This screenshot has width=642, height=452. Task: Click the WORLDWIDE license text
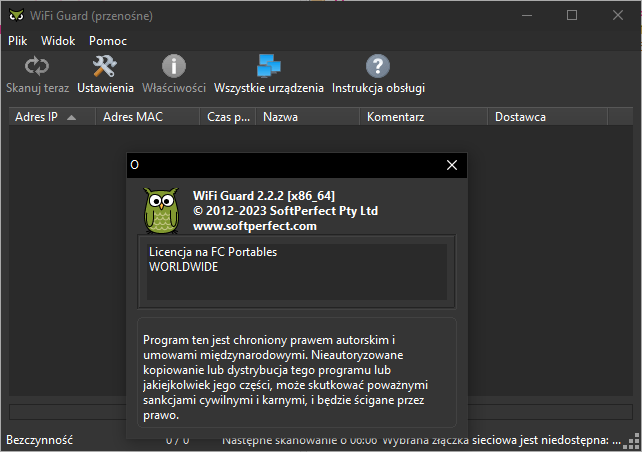tap(183, 267)
